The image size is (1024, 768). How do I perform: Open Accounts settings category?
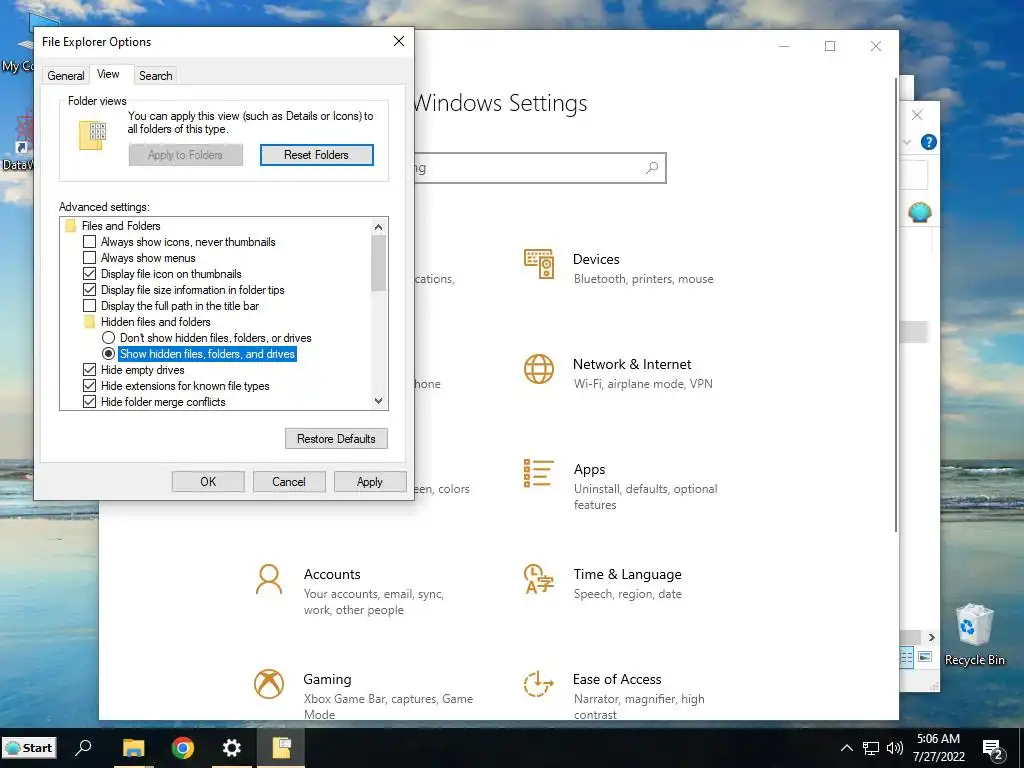[350, 591]
